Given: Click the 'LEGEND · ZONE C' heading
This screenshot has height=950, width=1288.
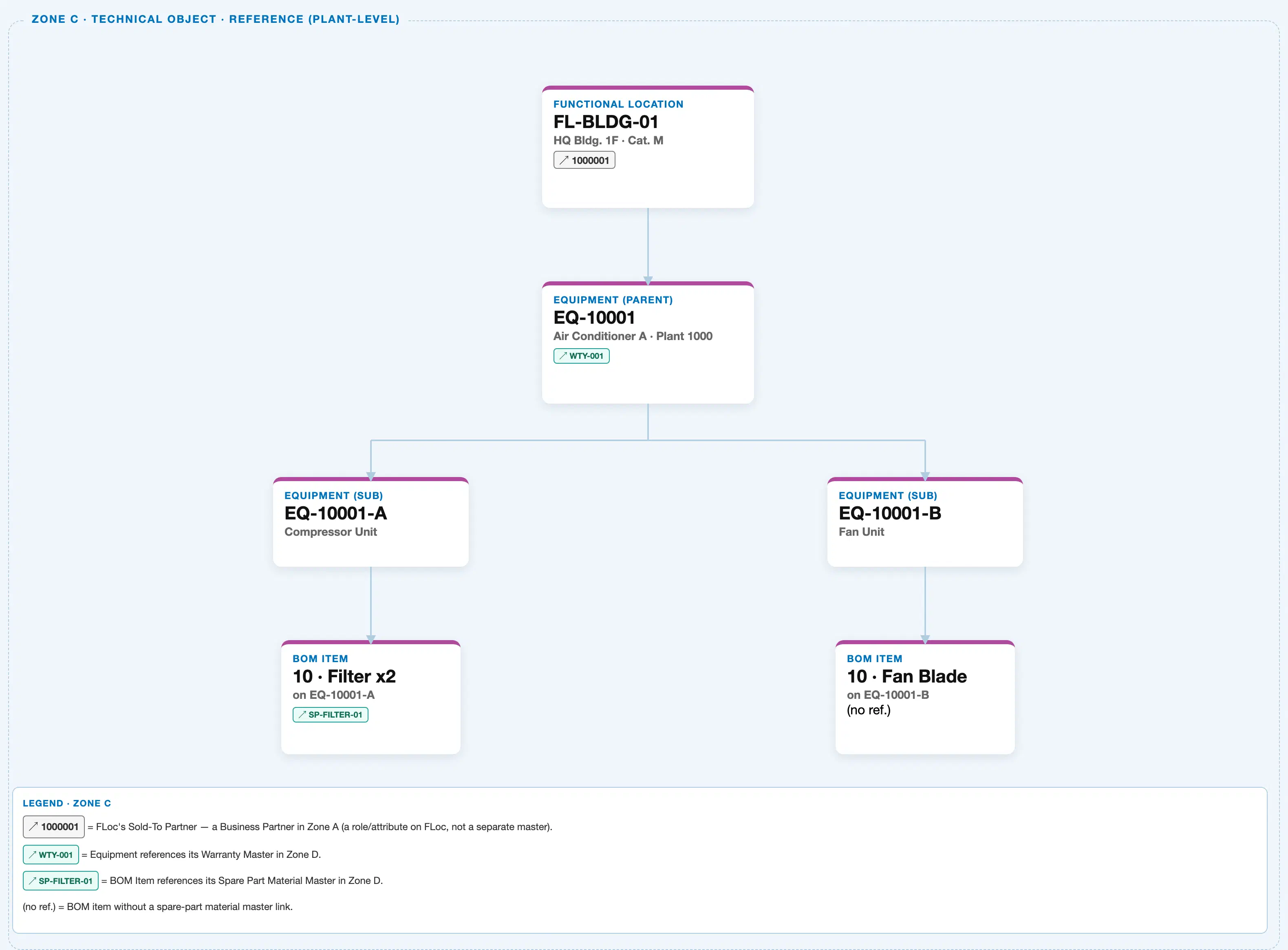Looking at the screenshot, I should pyautogui.click(x=67, y=803).
